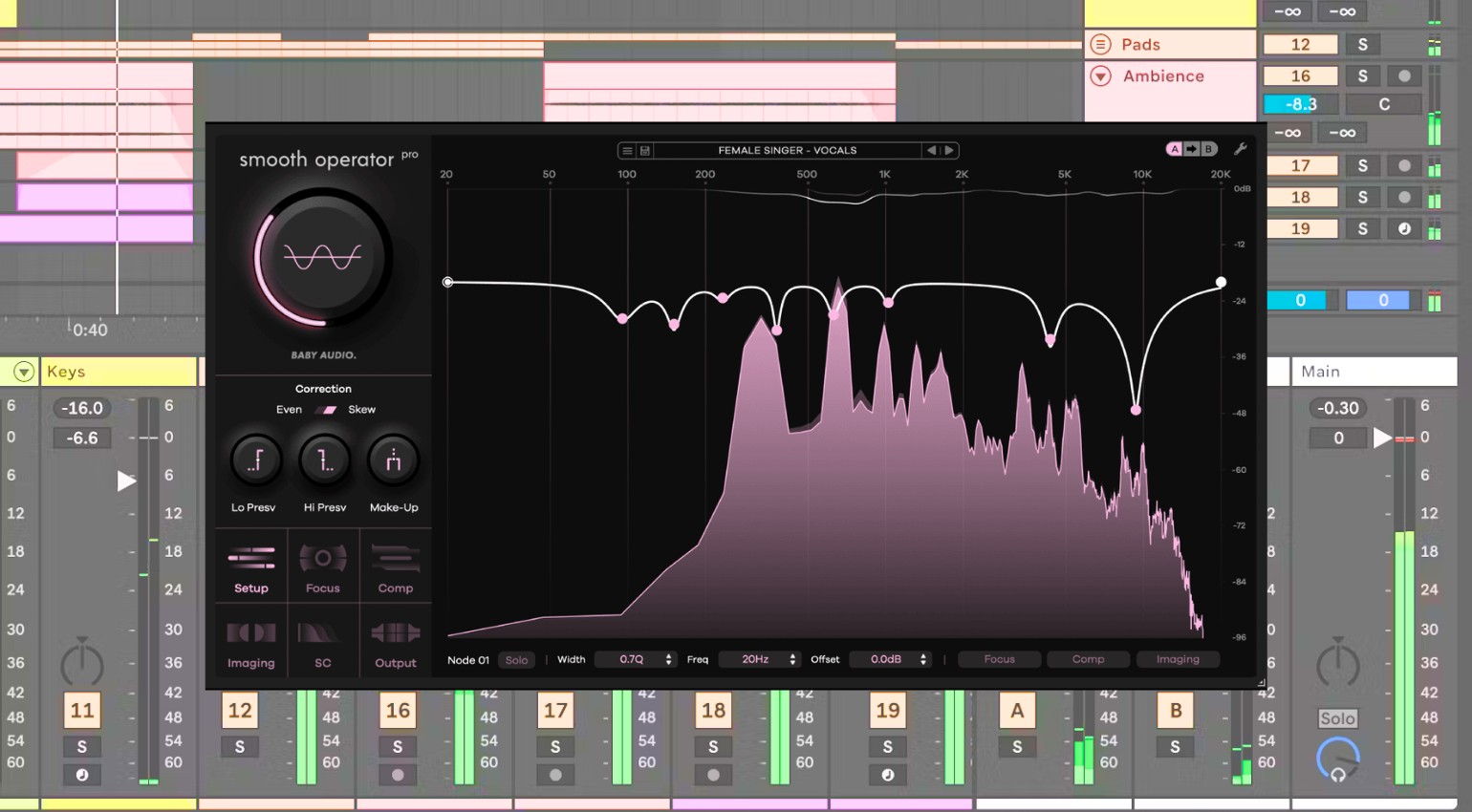
Task: Open the Output panel
Action: coord(396,642)
